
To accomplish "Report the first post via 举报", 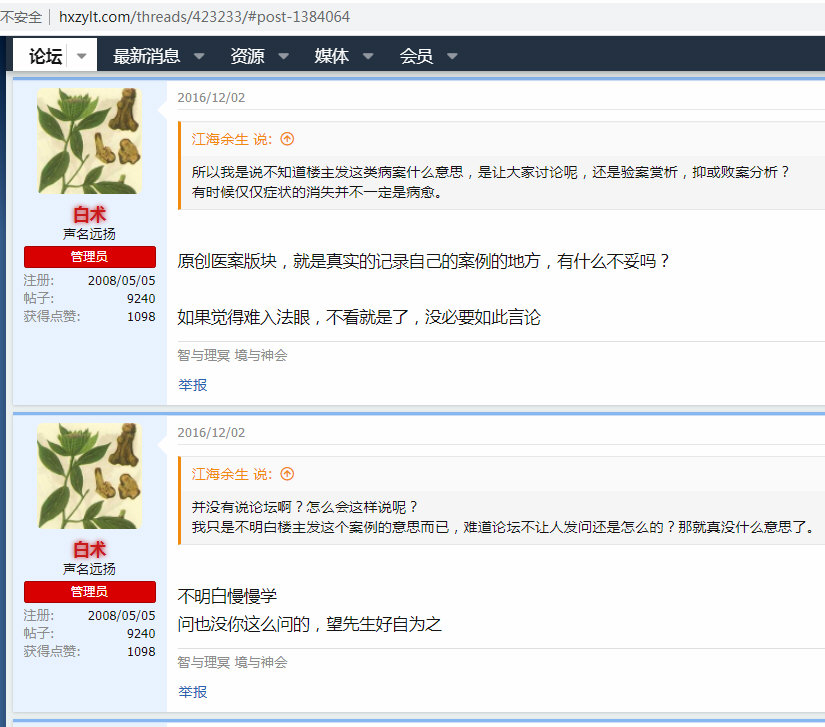I will pos(192,385).
